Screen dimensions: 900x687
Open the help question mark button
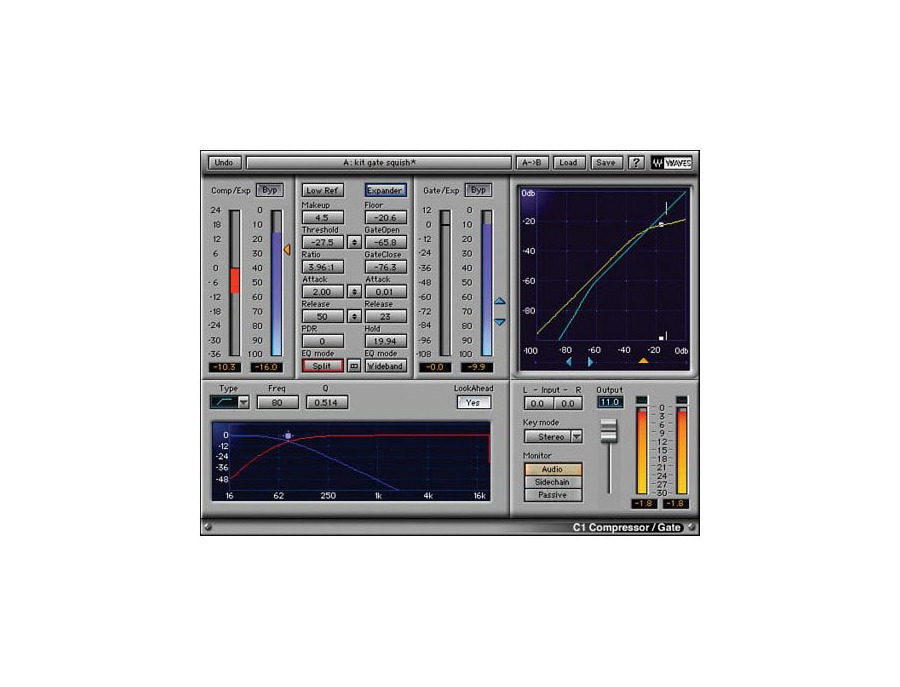point(635,163)
